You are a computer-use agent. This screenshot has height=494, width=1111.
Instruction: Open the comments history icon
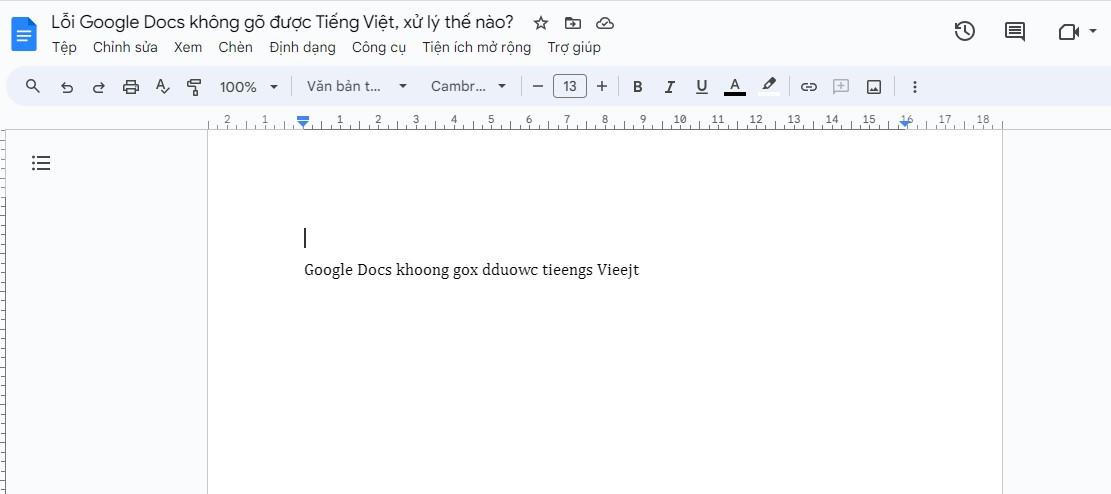[x=1015, y=31]
